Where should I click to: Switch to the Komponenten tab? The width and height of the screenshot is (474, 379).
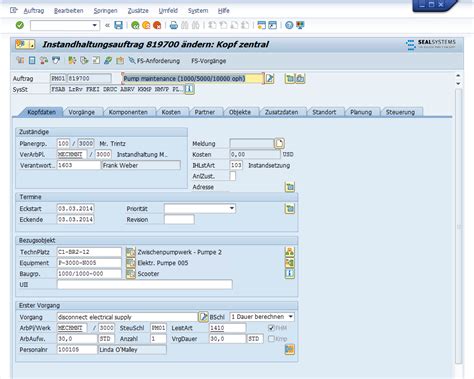point(128,112)
